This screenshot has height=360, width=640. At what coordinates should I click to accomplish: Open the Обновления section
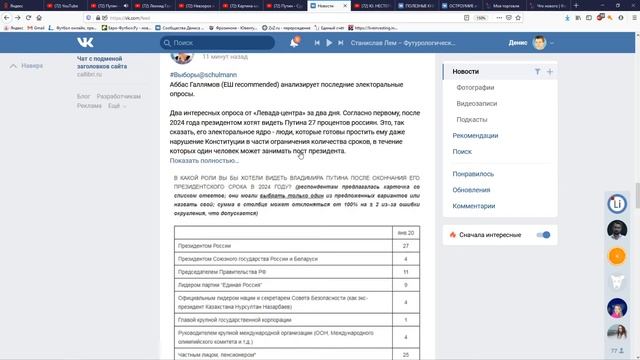(471, 190)
